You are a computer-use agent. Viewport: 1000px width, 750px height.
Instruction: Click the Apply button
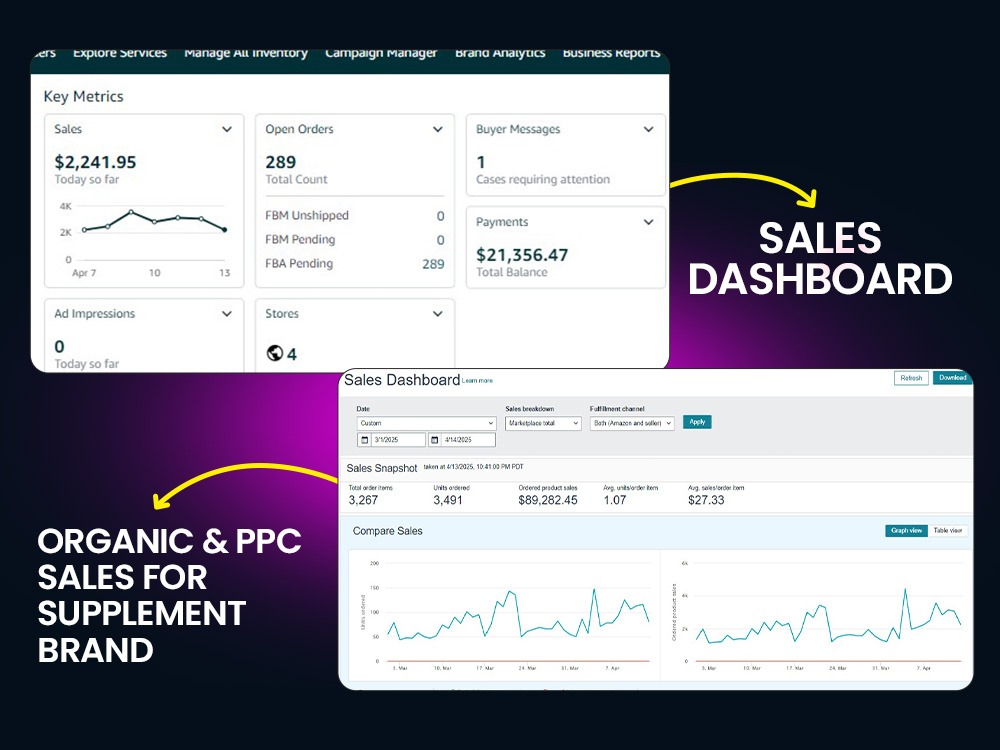coord(697,422)
